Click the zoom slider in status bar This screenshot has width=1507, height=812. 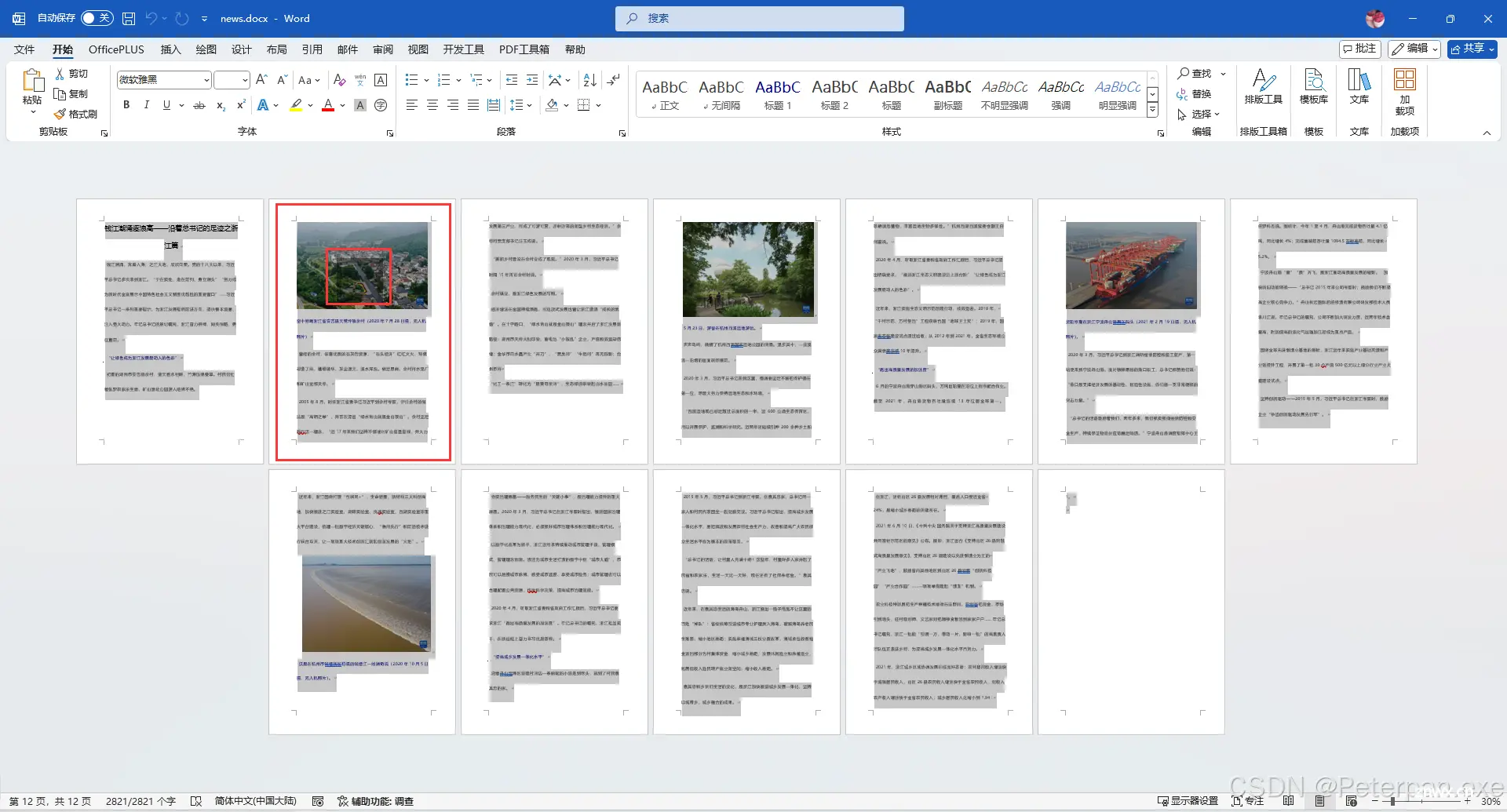click(x=1423, y=801)
